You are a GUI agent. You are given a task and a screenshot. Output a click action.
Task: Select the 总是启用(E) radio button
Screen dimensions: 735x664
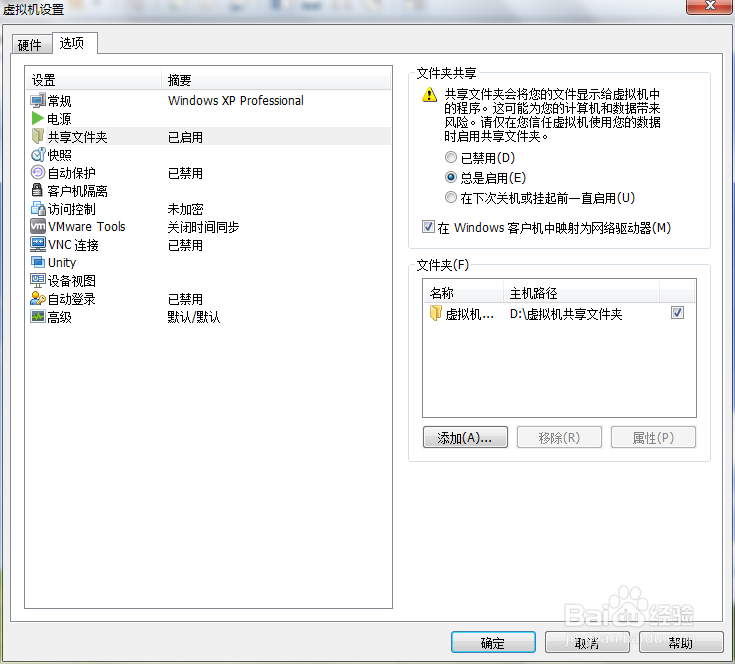450,177
